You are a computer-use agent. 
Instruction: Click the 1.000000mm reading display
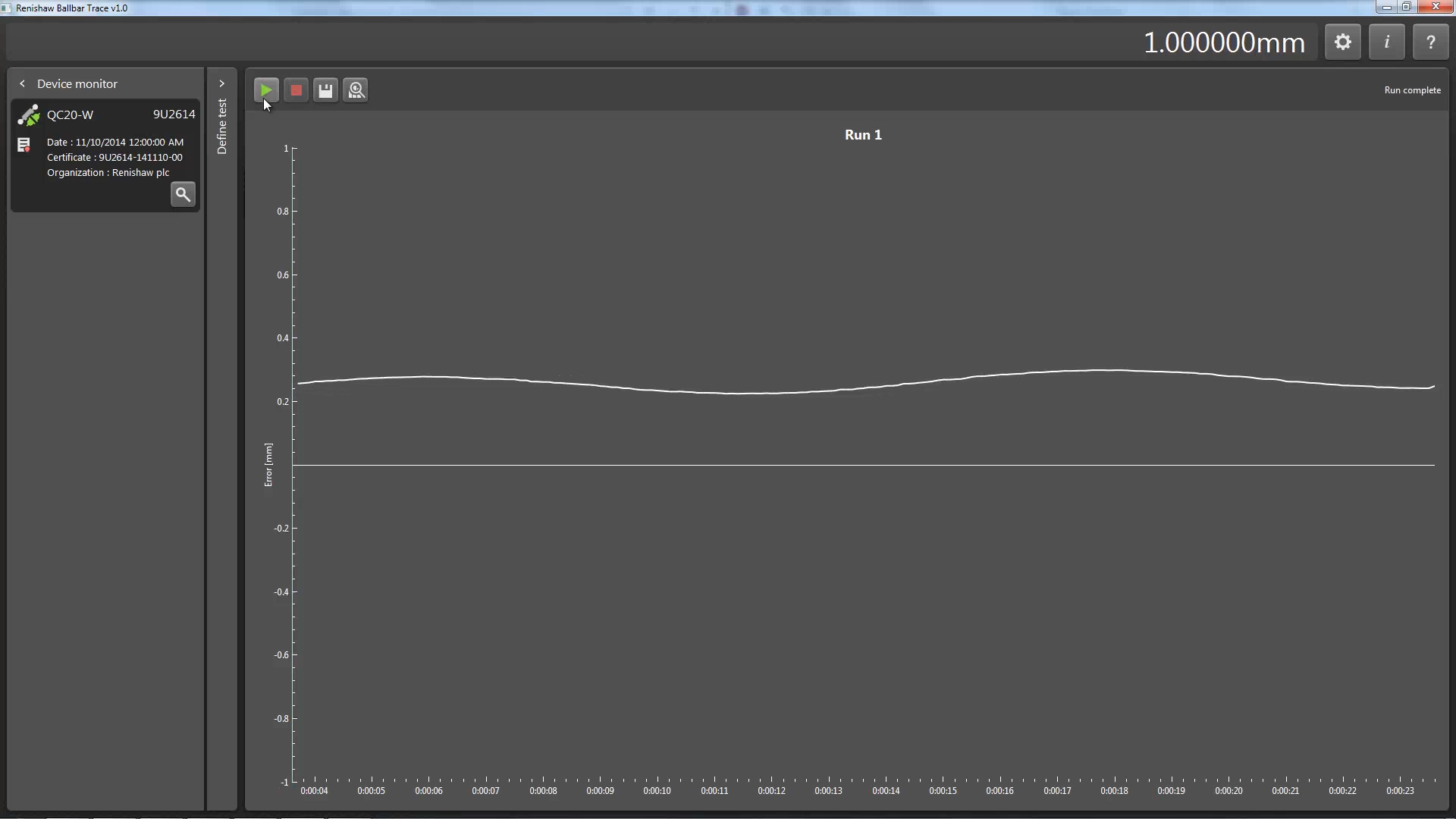pyautogui.click(x=1224, y=42)
